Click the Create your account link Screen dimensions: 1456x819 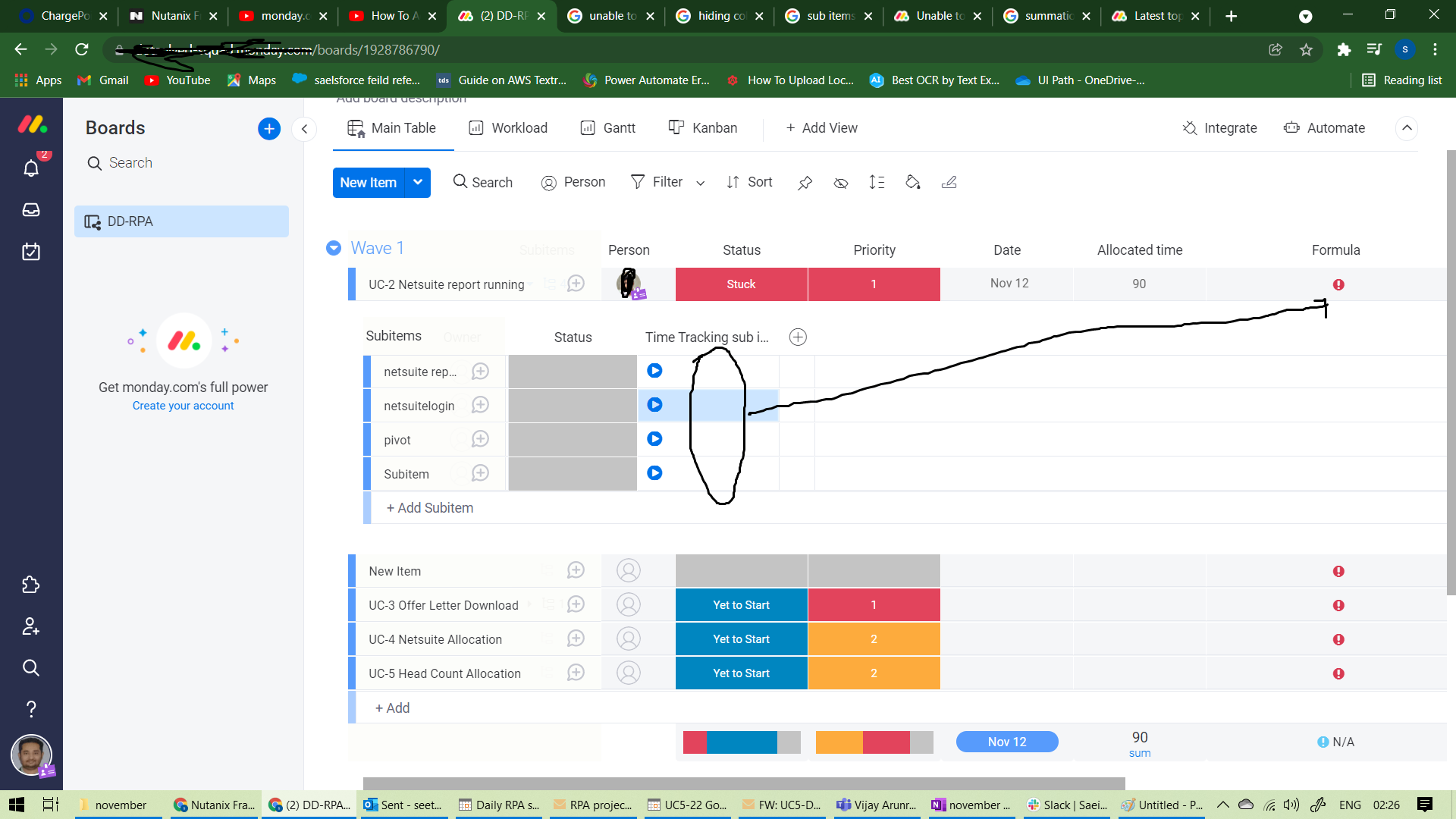pos(183,406)
